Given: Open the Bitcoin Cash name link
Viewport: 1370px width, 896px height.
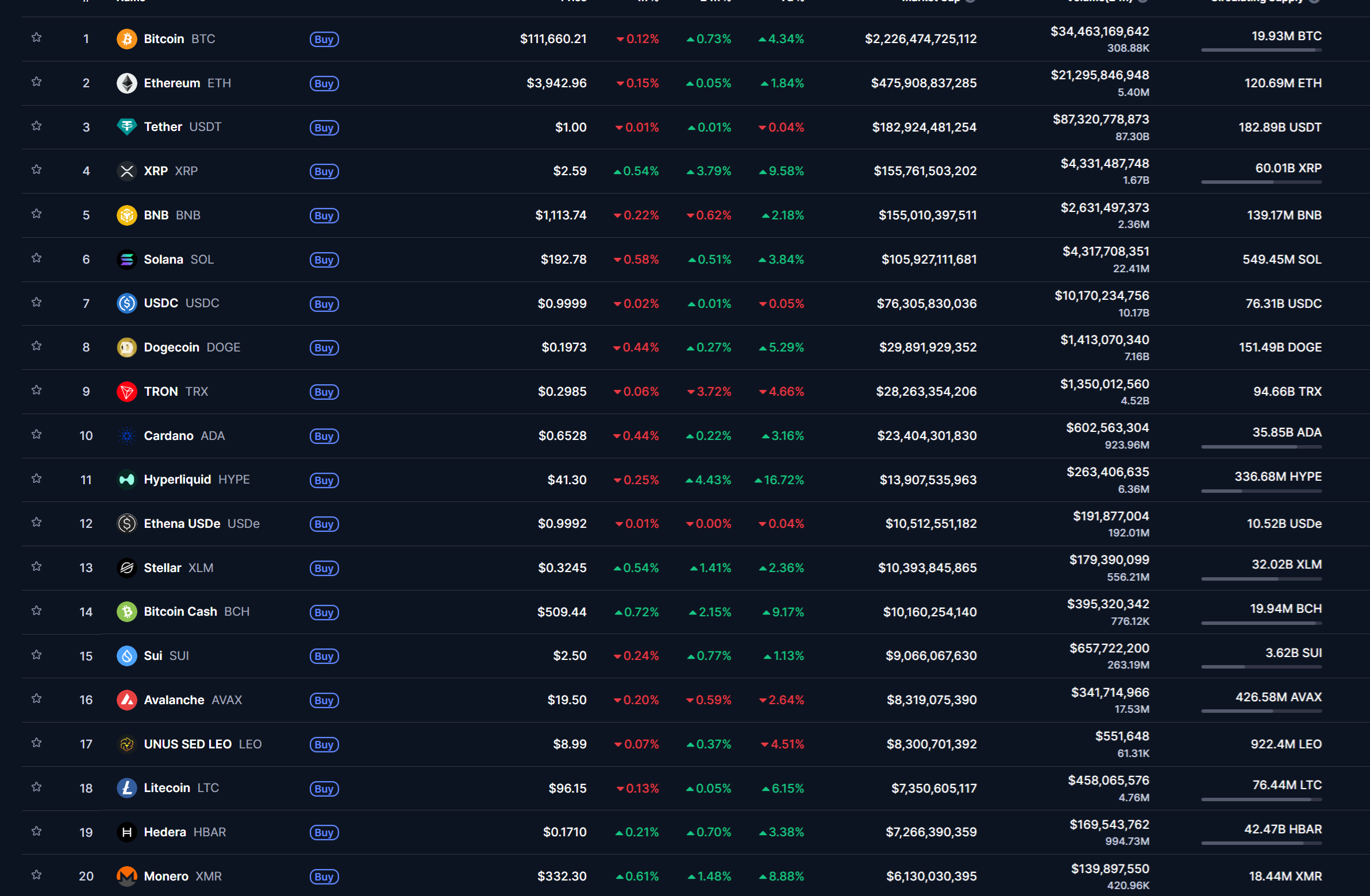Looking at the screenshot, I should 180,612.
